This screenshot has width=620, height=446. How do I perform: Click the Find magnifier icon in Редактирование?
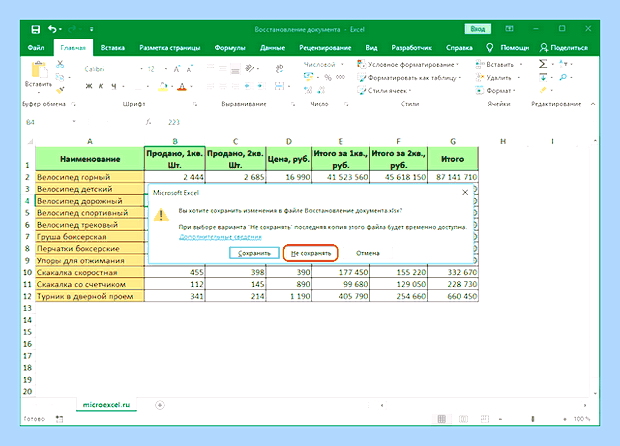pos(563,77)
